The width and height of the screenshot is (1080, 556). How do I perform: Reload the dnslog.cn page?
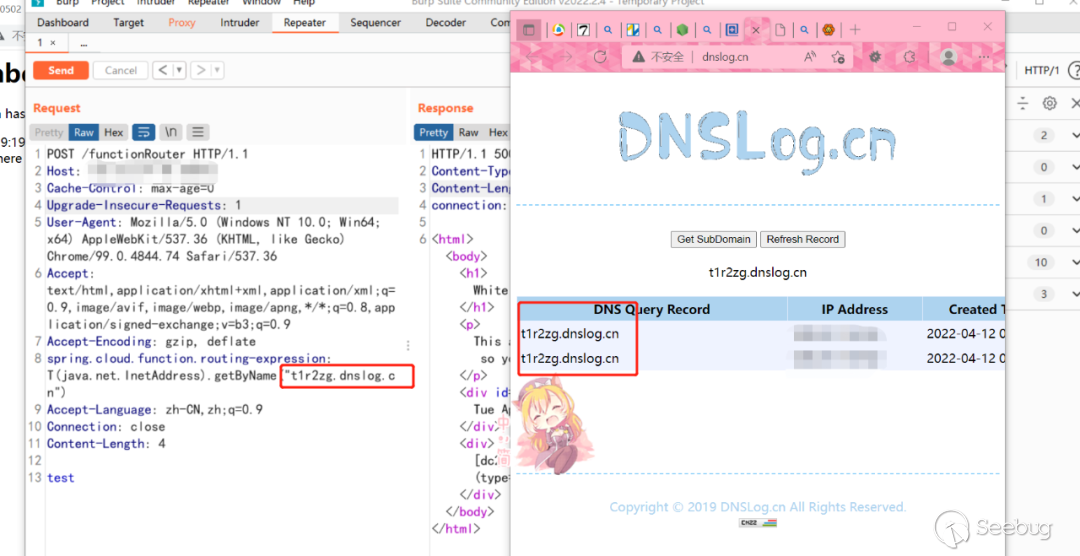600,56
